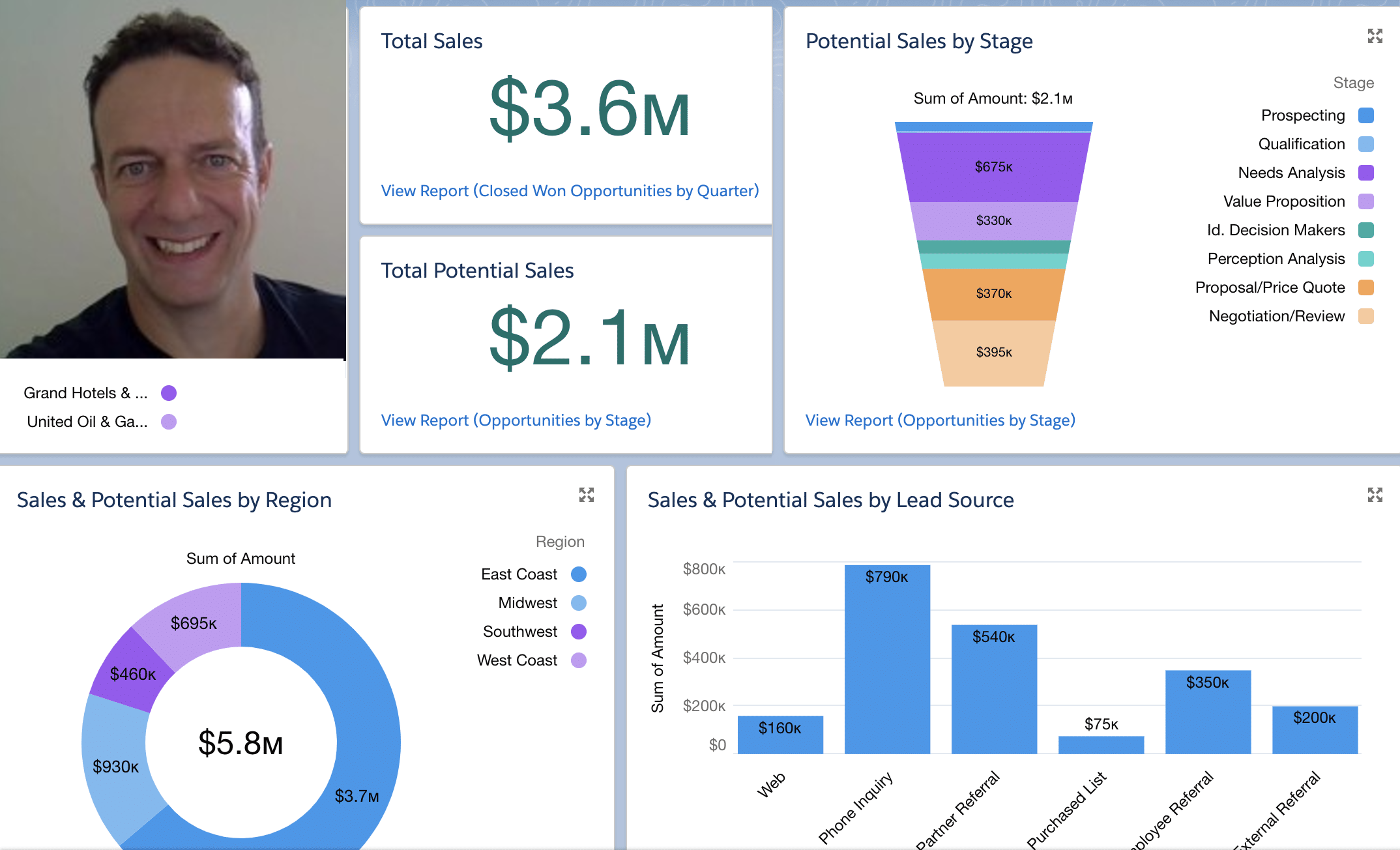
Task: Click the 'West Coast' legend label
Action: coord(518,660)
